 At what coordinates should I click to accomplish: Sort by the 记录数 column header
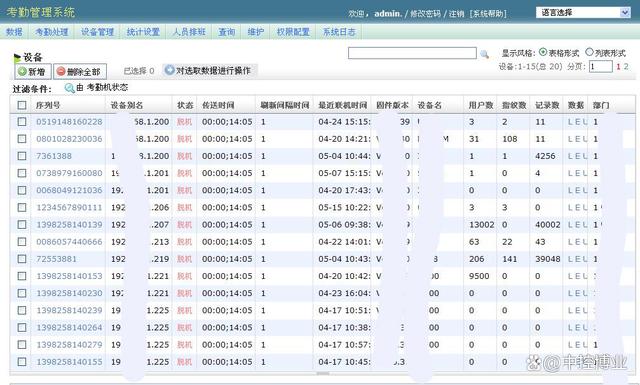547,105
